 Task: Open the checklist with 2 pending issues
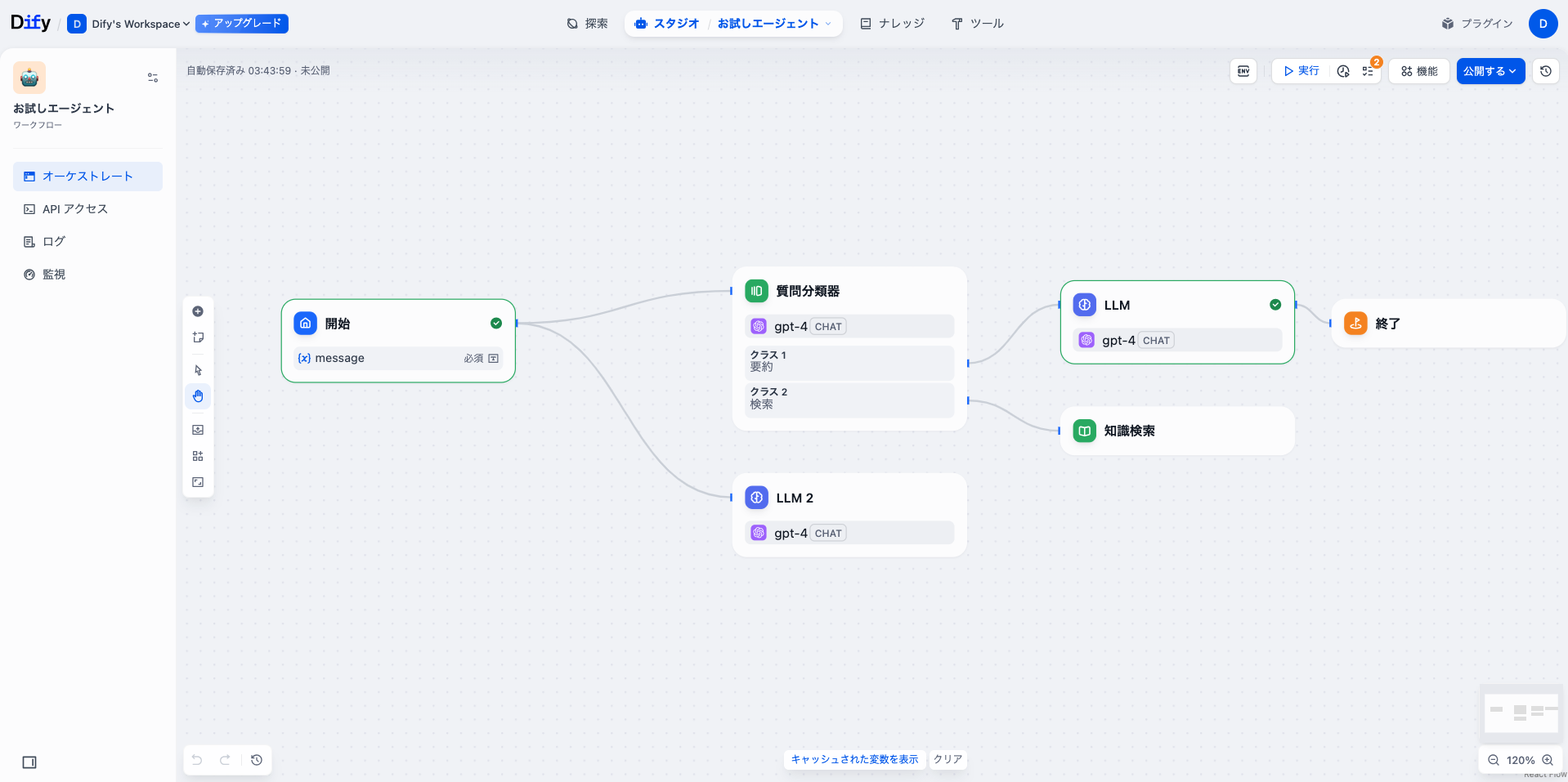[1368, 71]
